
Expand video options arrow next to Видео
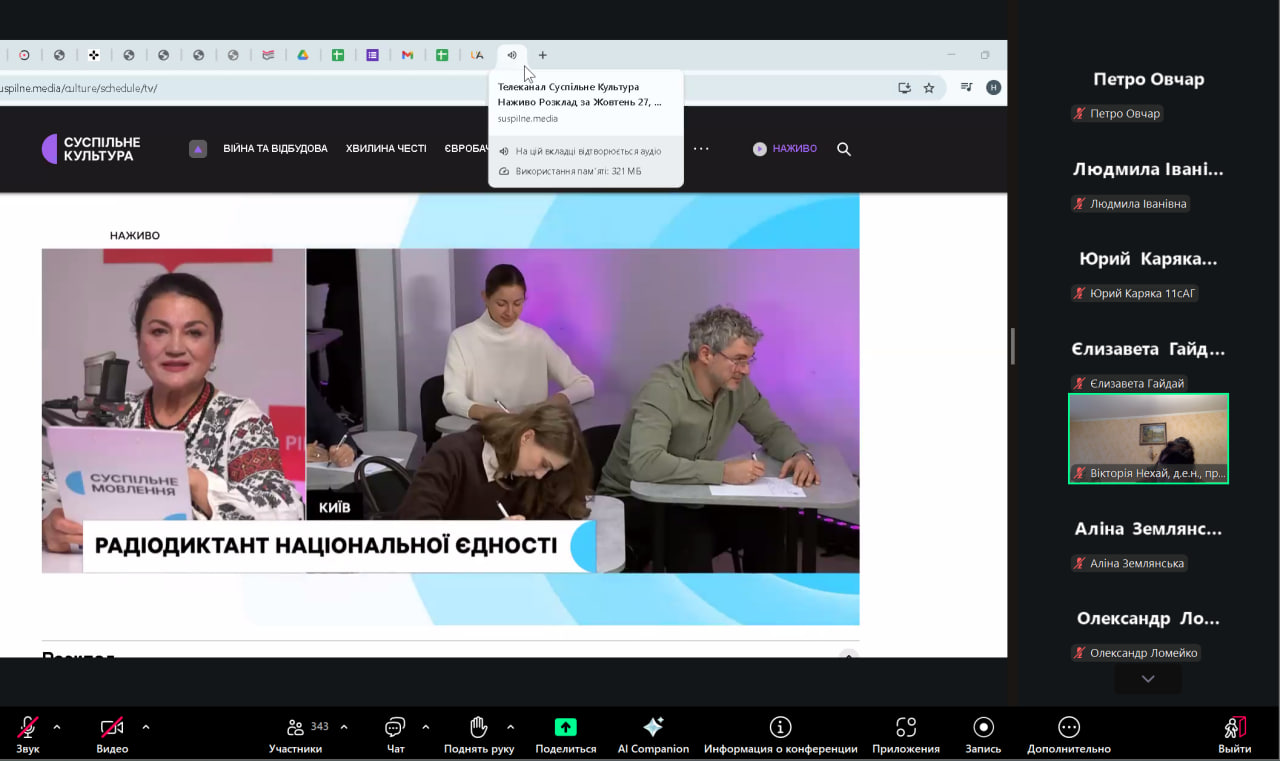[x=146, y=727]
